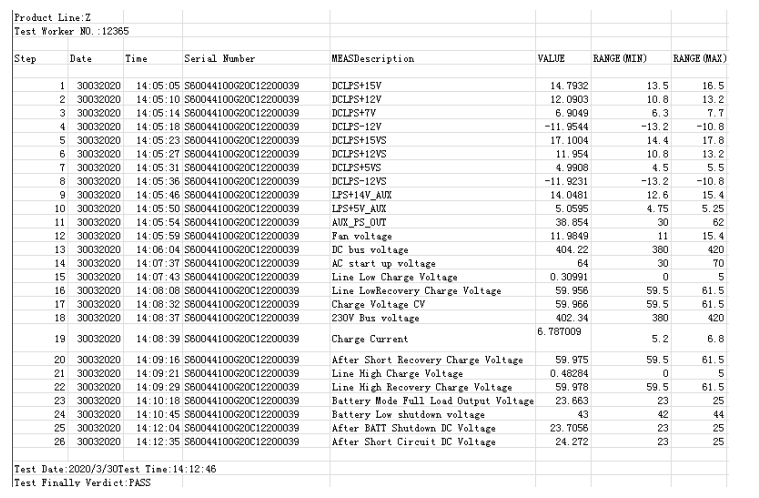Click the "Test Date:2020/3/30" cell
Image resolution: width=759 pixels, height=498 pixels.
pyautogui.click(x=54, y=467)
